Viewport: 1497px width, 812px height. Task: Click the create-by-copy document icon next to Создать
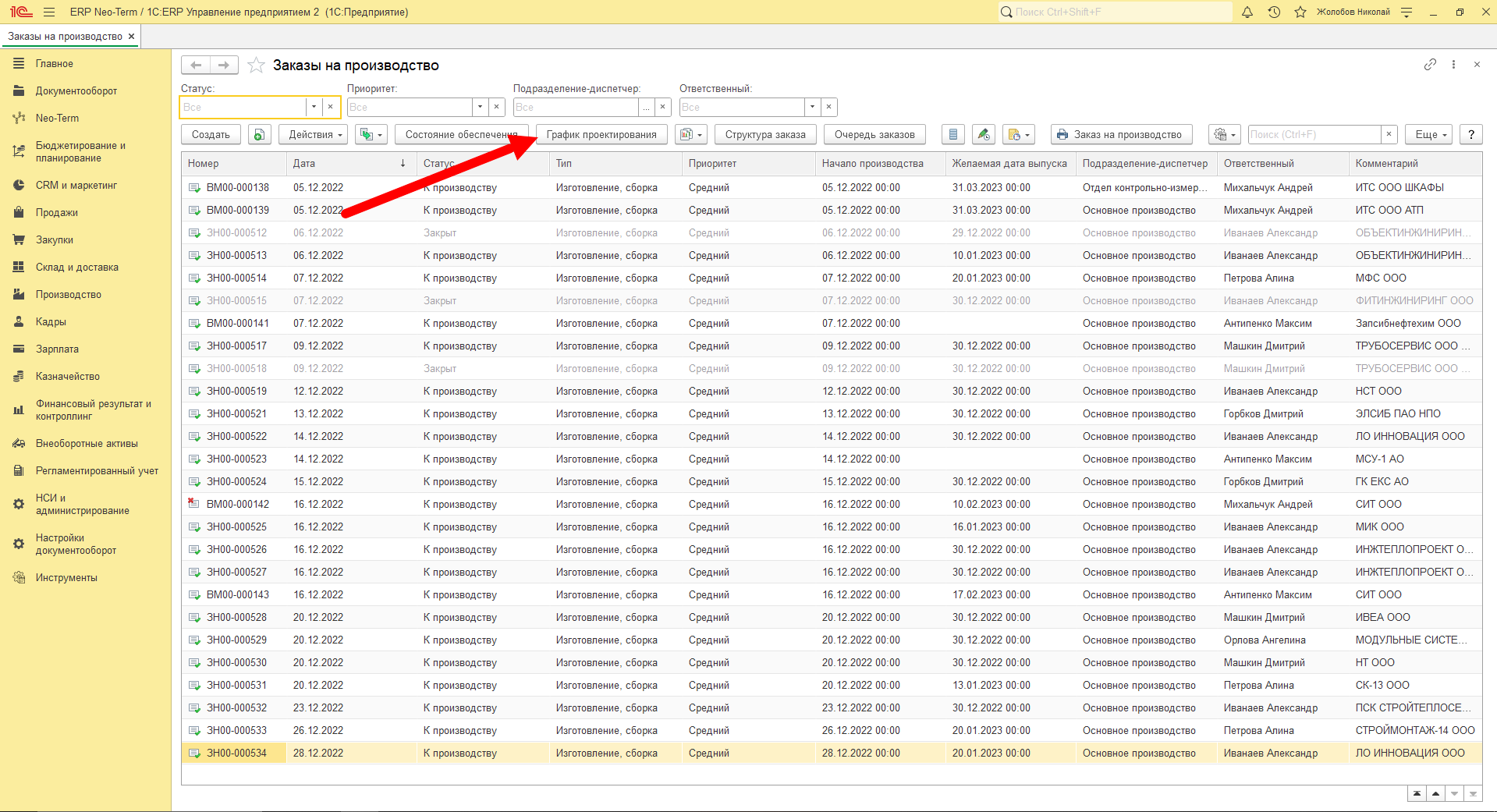(260, 135)
